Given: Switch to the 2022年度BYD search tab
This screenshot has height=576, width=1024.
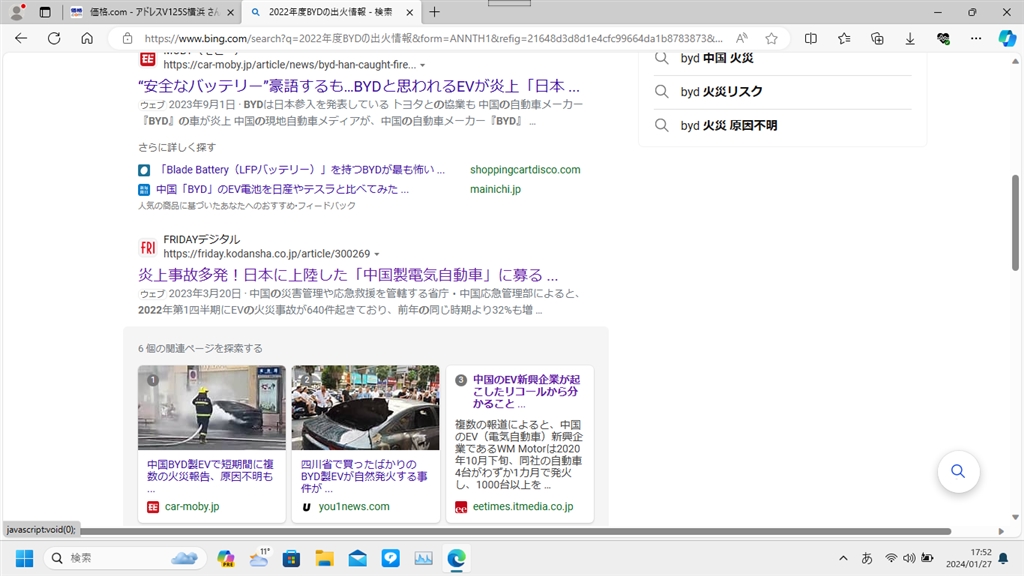Looking at the screenshot, I should [331, 12].
